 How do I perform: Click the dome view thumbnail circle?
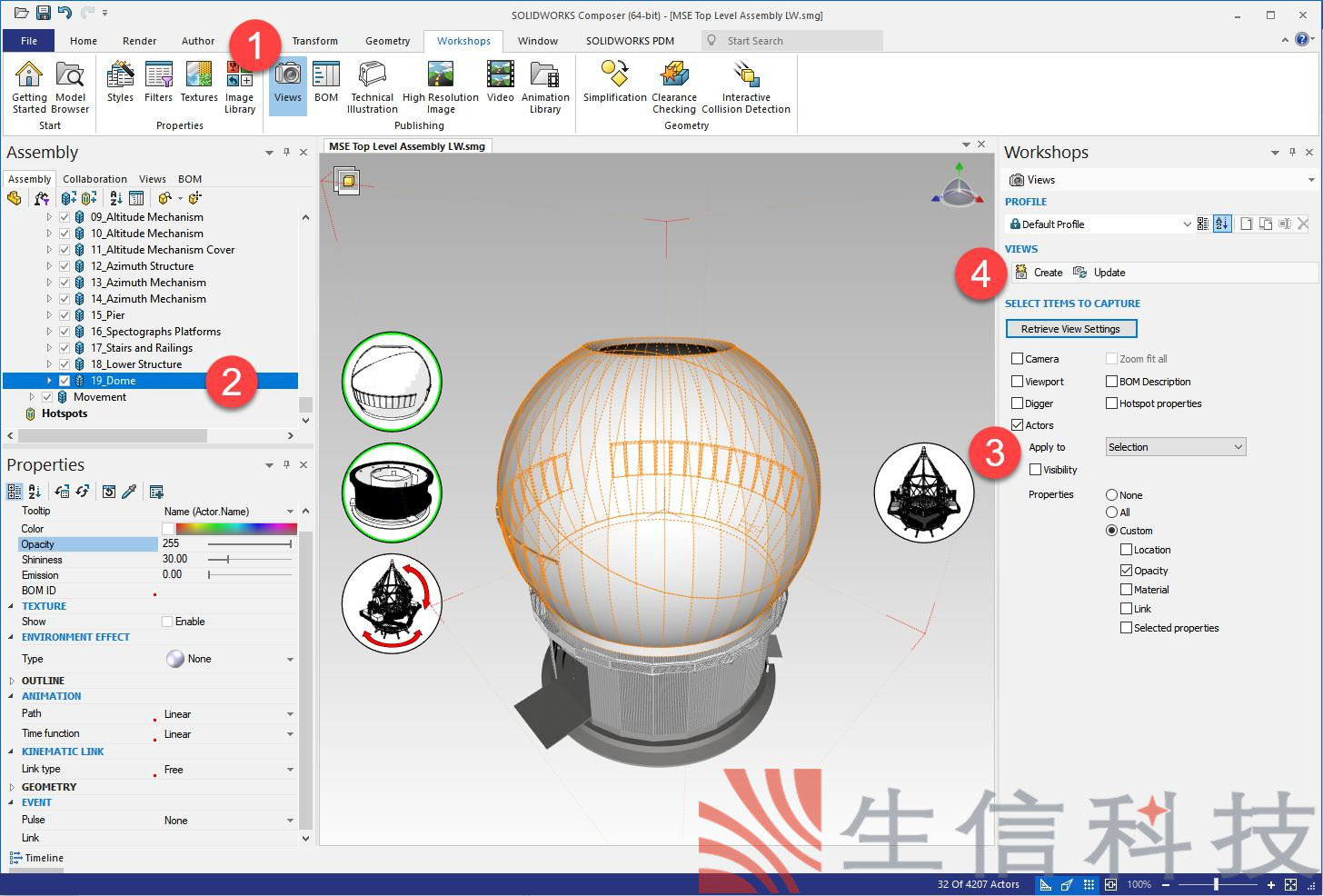pyautogui.click(x=392, y=382)
